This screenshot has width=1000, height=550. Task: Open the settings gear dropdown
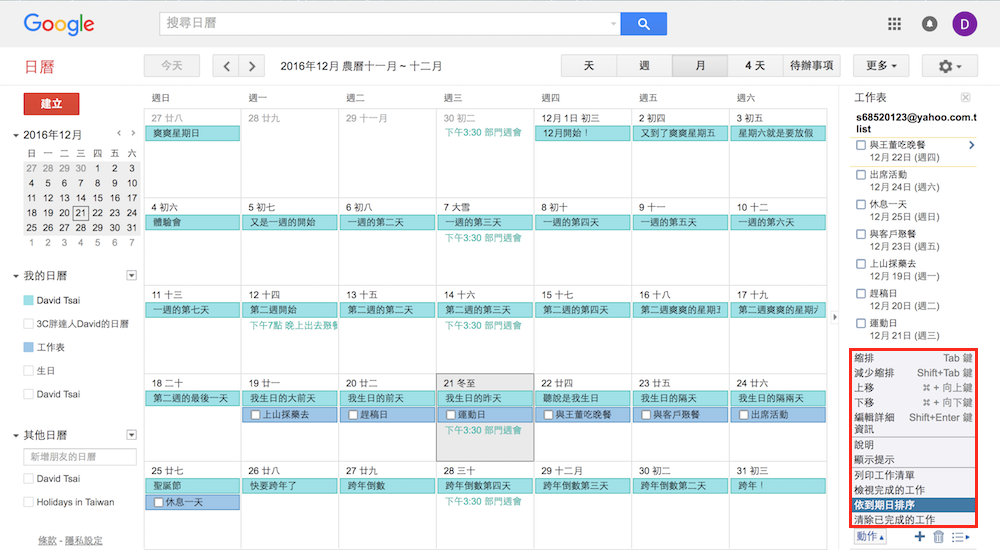click(x=949, y=66)
